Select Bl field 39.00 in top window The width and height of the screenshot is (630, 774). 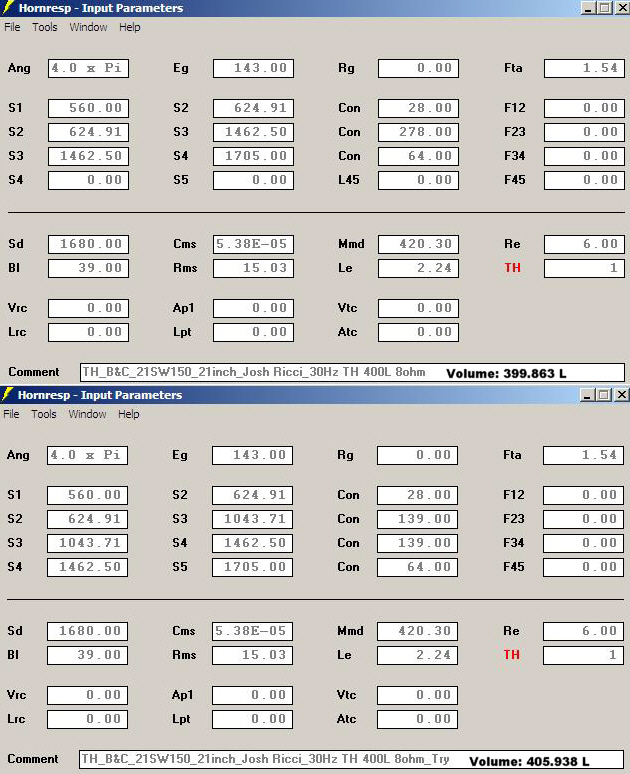(88, 268)
